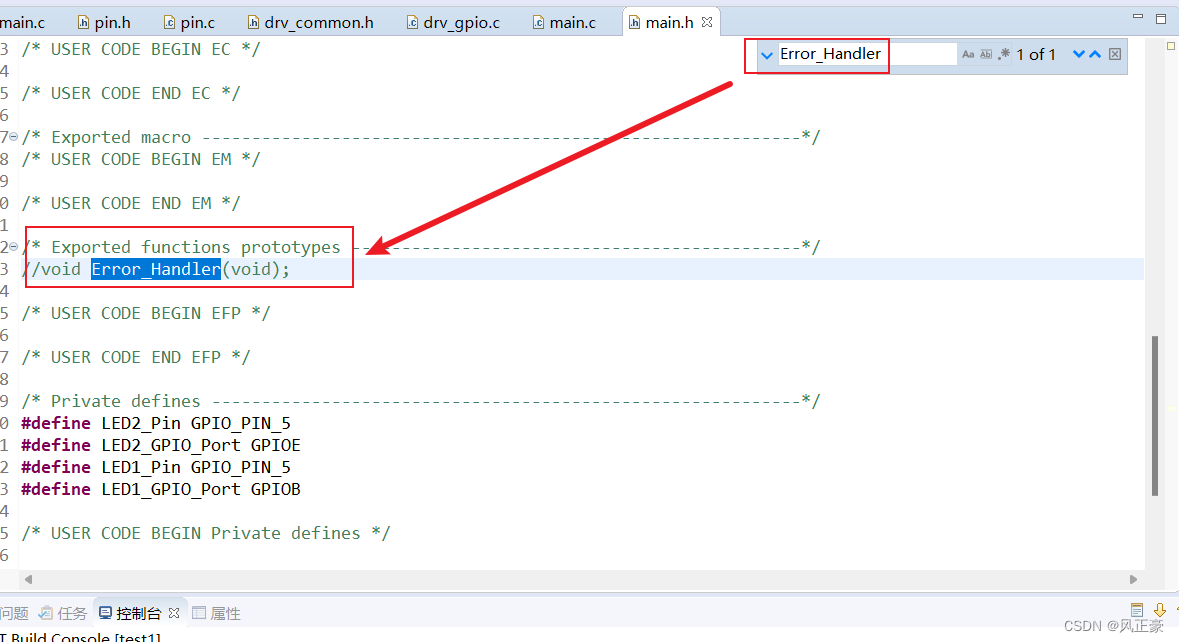Toggle case sensitive search option Aa
The height and width of the screenshot is (642, 1179).
coord(968,54)
